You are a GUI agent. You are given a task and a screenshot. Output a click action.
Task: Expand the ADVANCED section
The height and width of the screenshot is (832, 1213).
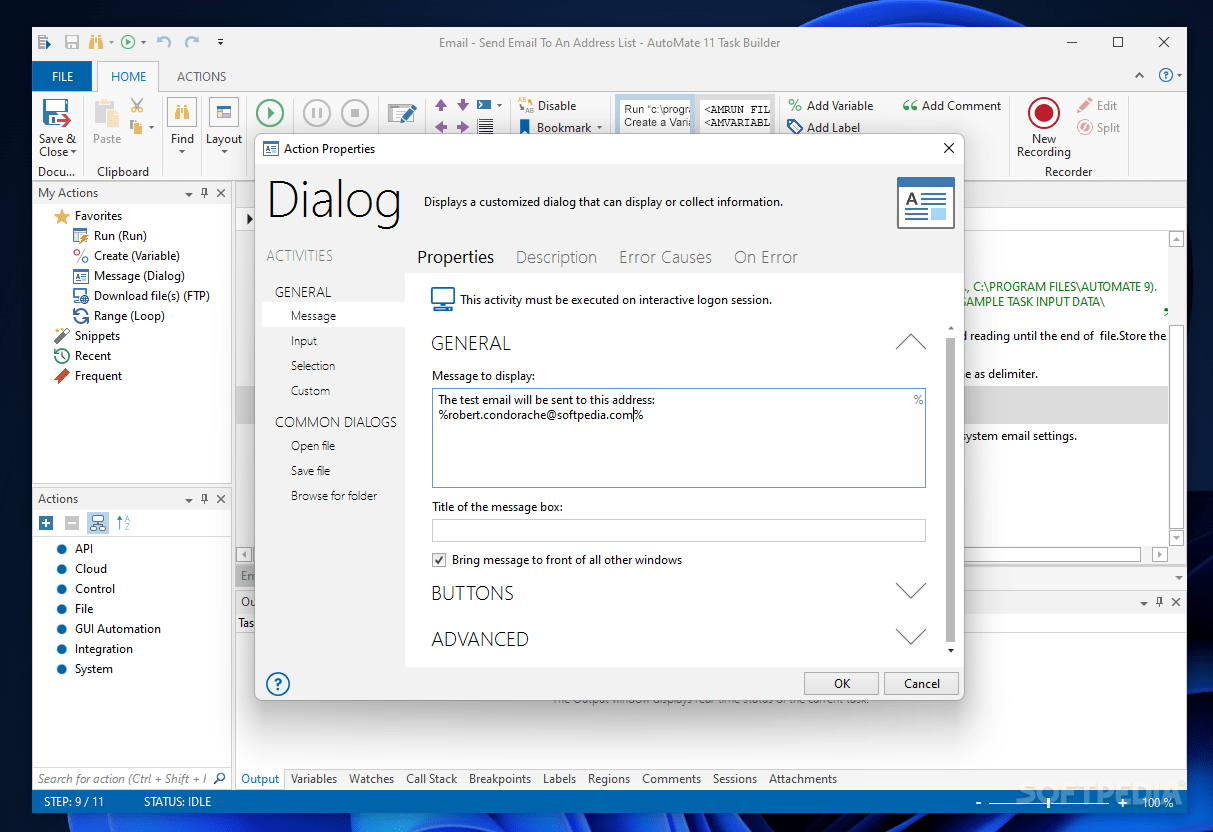911,638
